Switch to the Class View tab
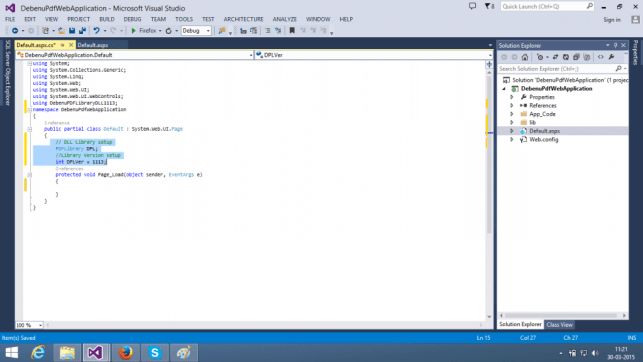 click(x=559, y=324)
